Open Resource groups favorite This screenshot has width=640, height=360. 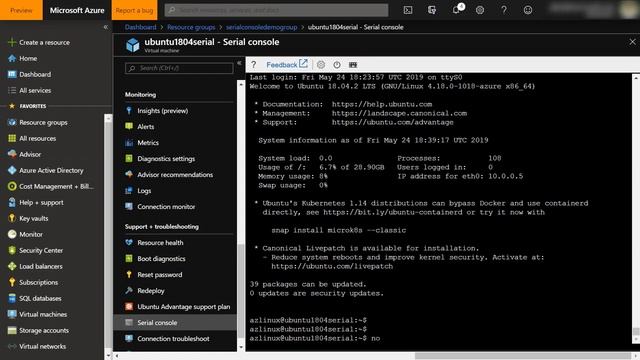point(38,122)
